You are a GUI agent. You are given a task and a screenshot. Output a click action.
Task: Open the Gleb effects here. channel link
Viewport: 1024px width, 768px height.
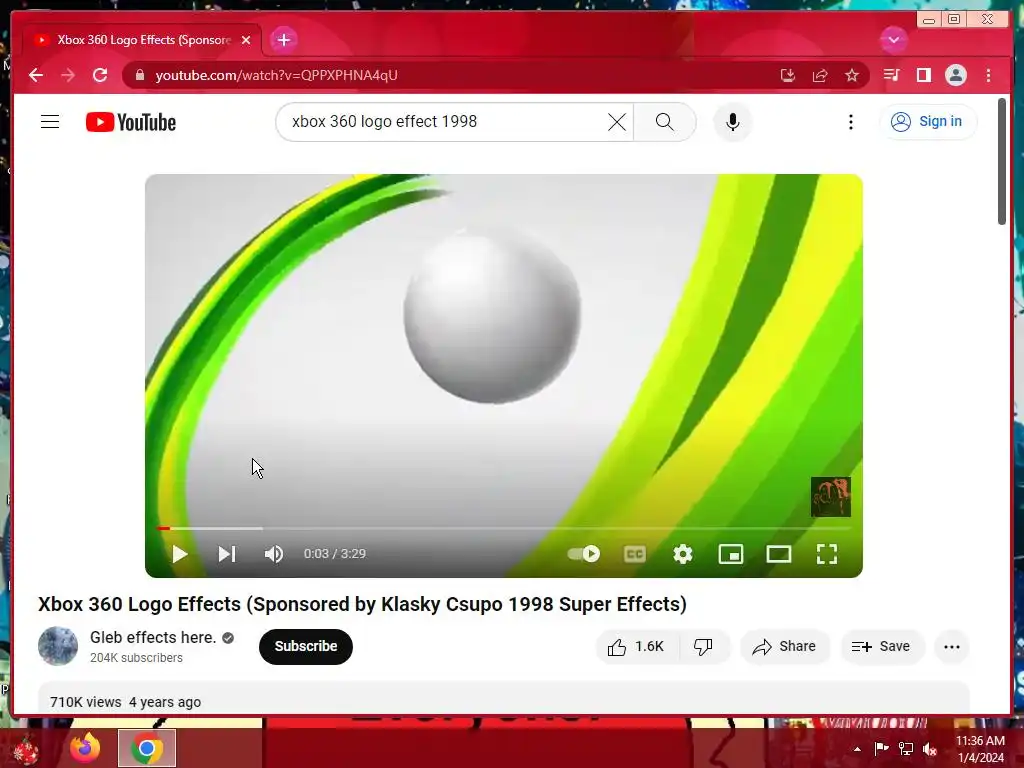point(153,637)
